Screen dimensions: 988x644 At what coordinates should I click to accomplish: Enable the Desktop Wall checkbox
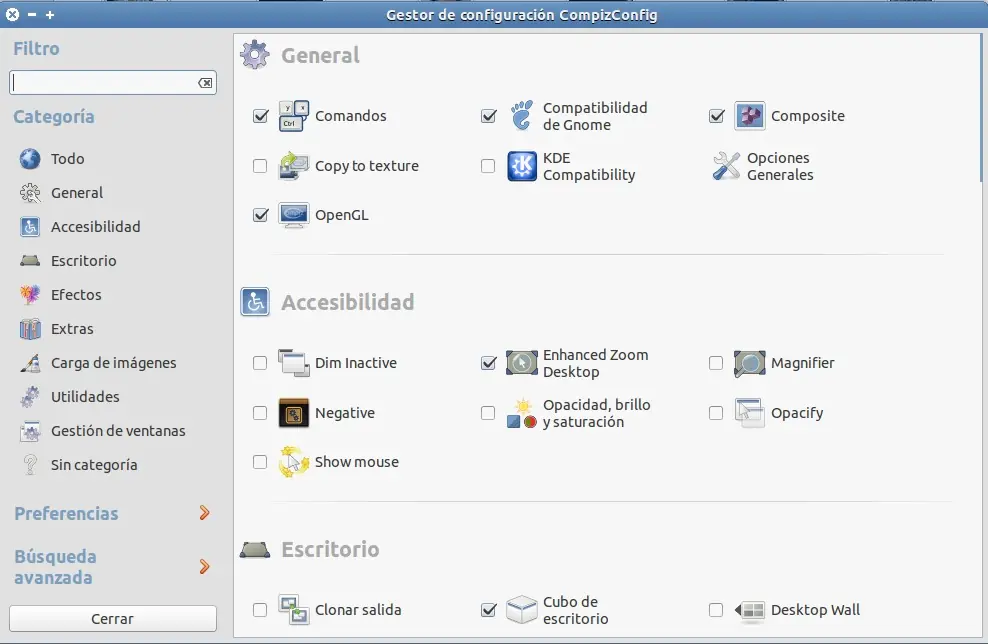click(716, 610)
